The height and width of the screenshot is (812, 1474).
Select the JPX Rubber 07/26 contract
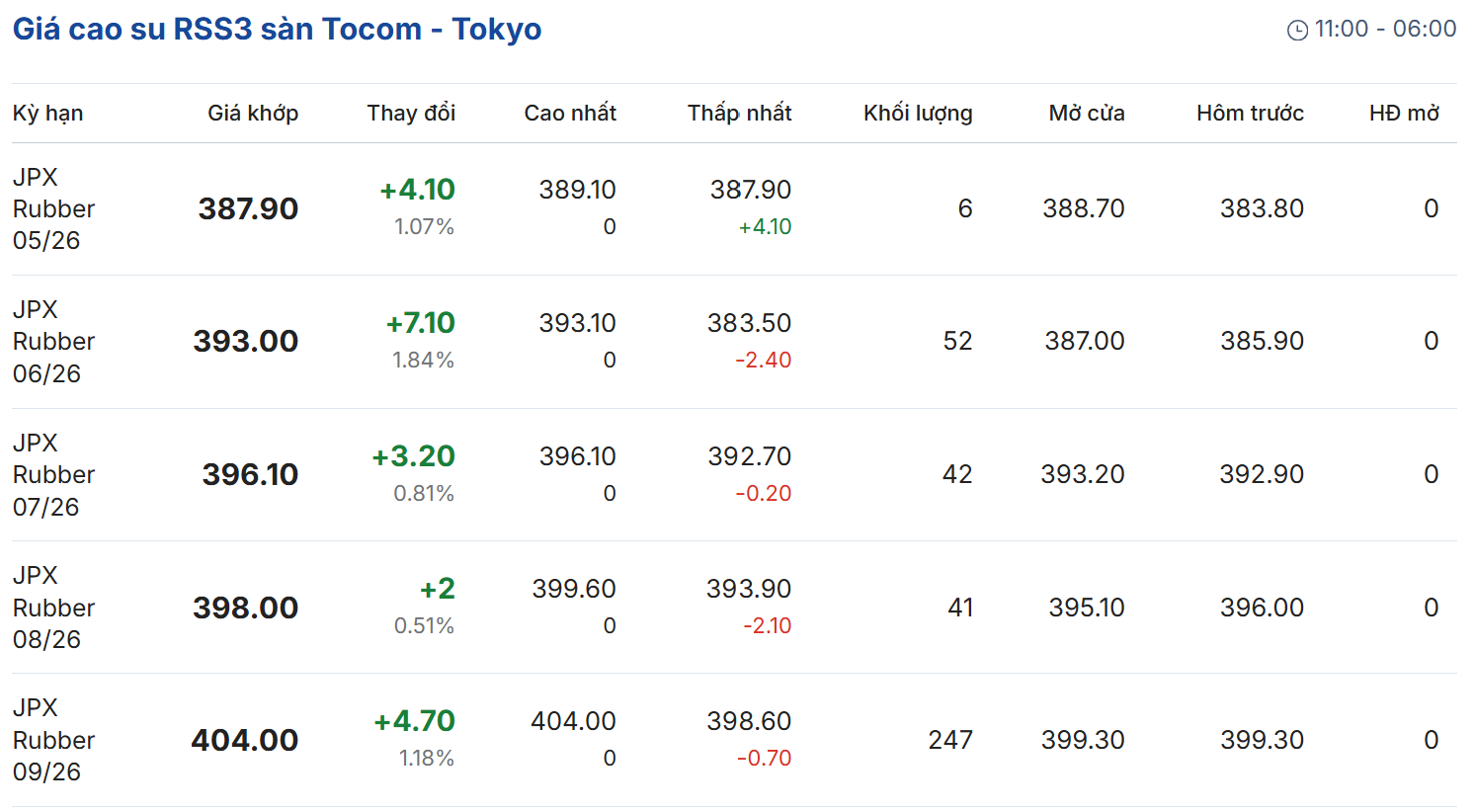53,474
